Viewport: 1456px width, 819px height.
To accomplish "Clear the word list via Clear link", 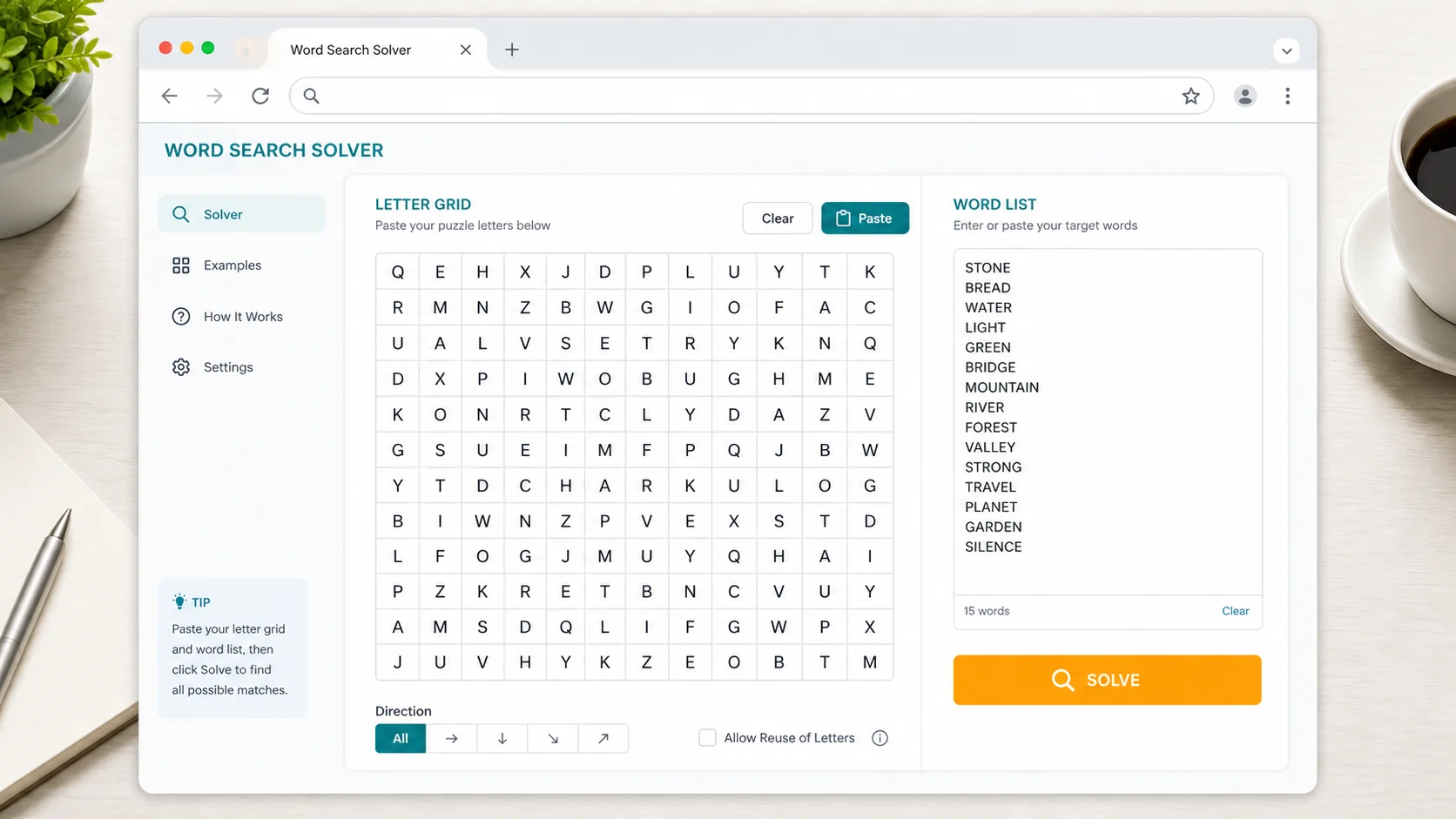I will click(x=1235, y=611).
